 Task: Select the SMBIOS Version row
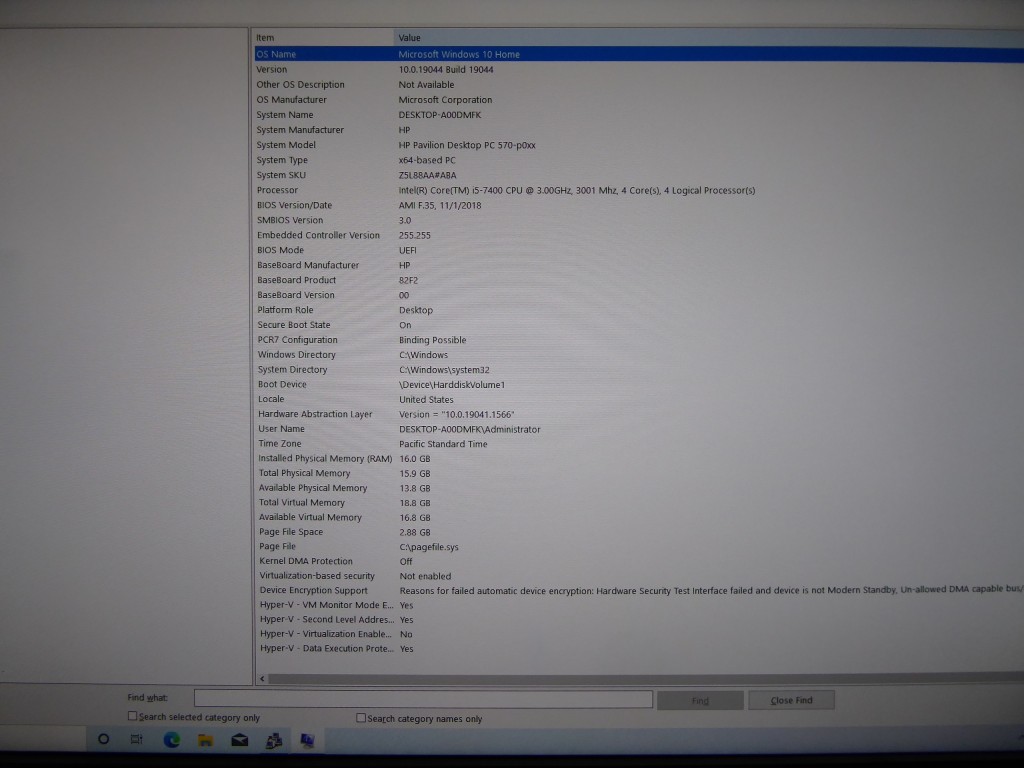[x=640, y=220]
